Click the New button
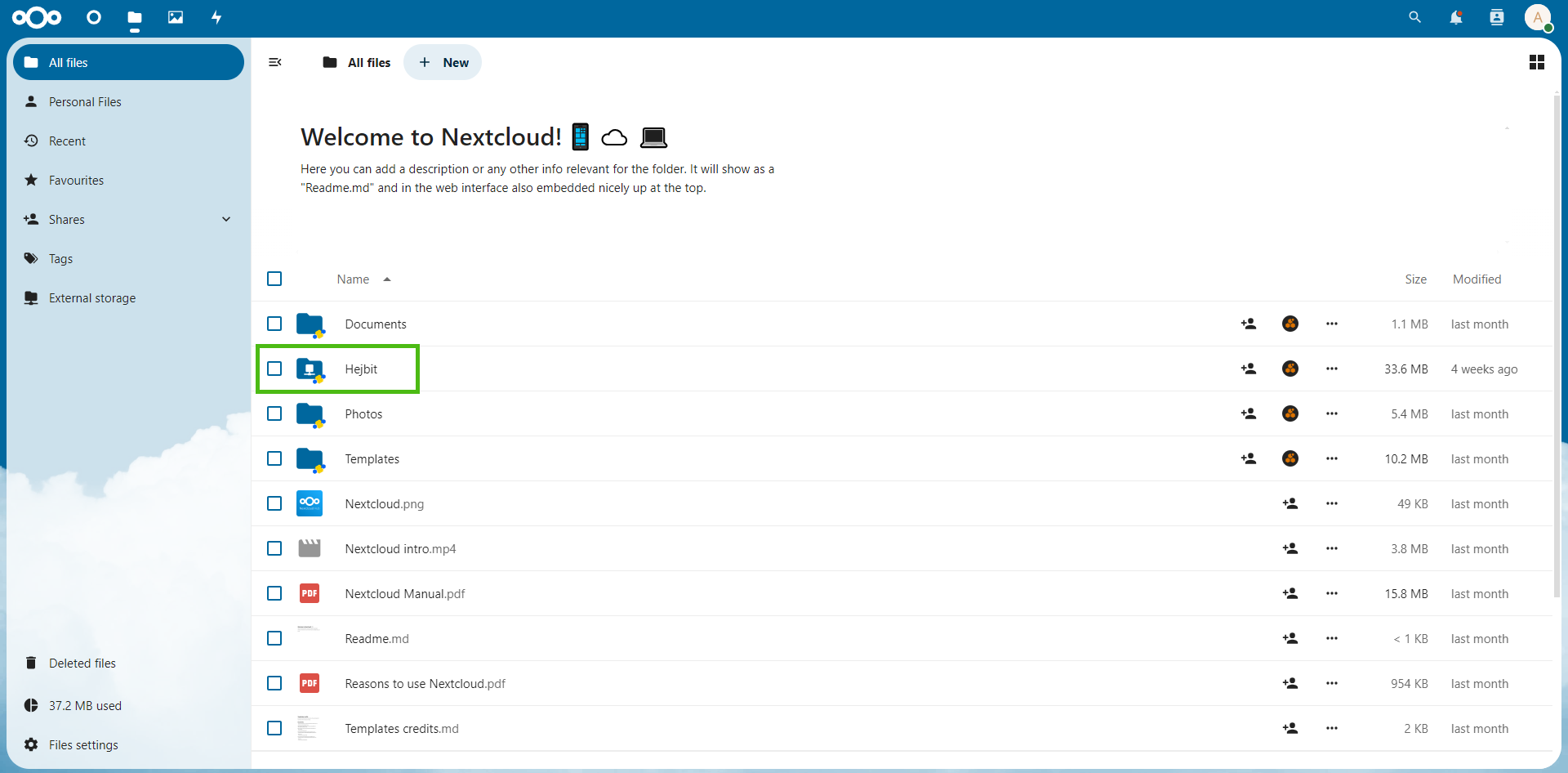The image size is (1568, 773). [443, 62]
